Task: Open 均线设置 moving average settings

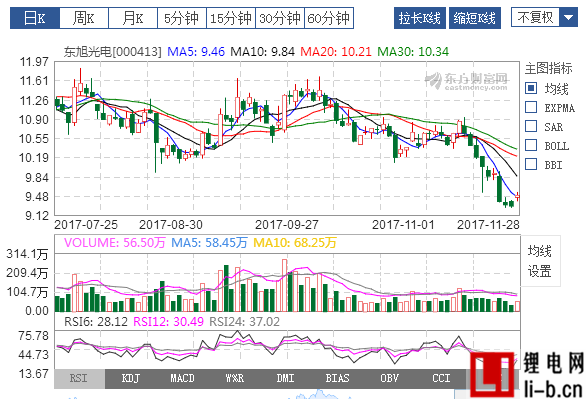Action: coord(540,261)
